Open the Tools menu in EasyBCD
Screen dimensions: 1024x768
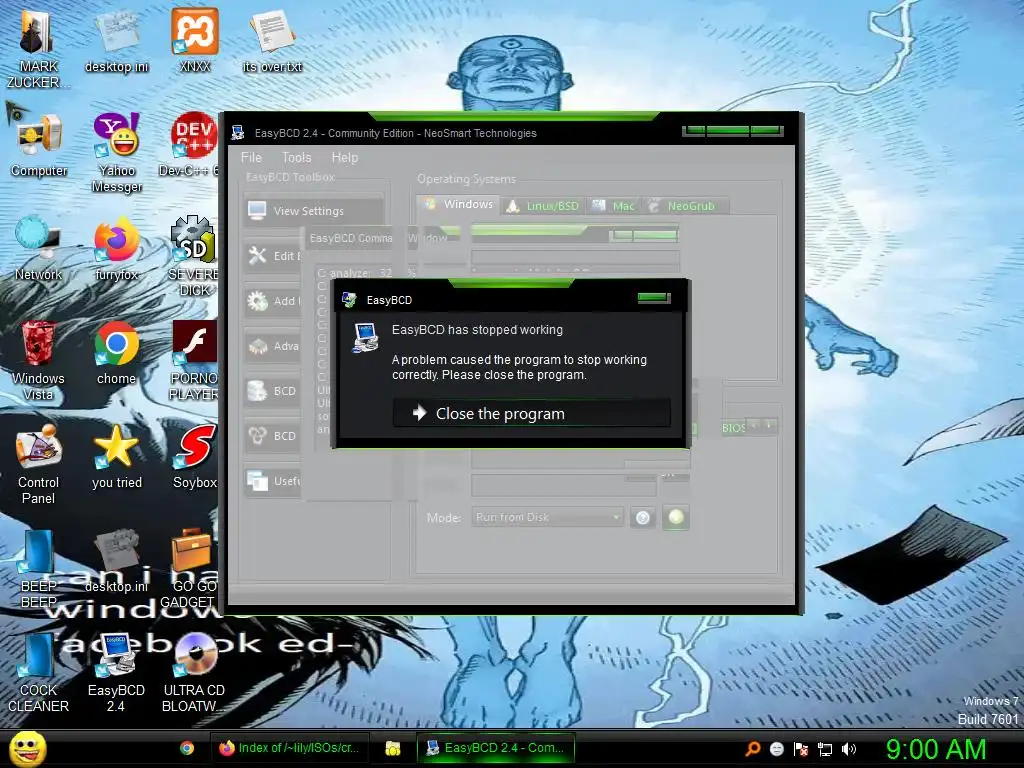(x=296, y=157)
